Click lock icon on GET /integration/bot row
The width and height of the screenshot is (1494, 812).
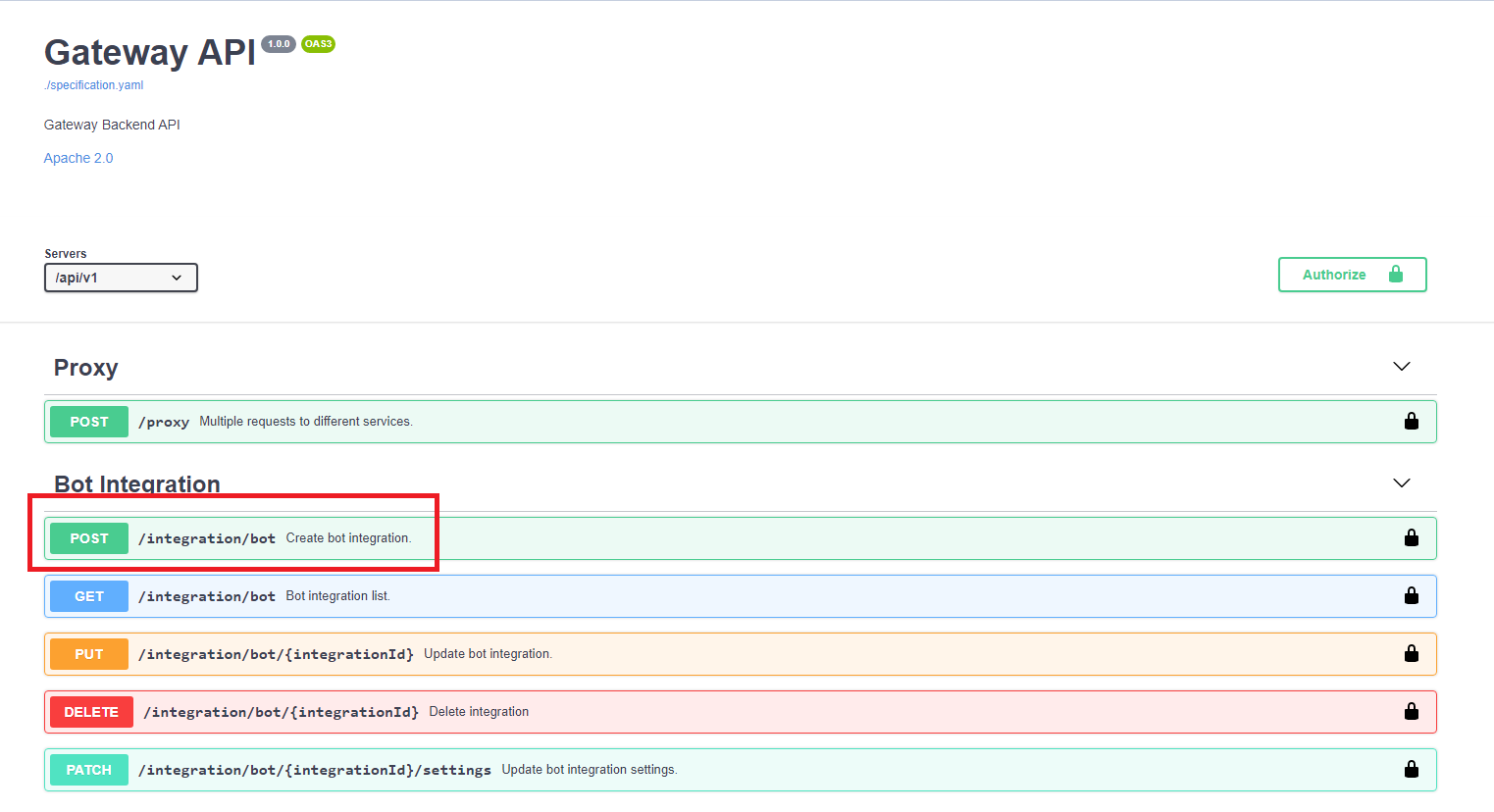(x=1411, y=596)
